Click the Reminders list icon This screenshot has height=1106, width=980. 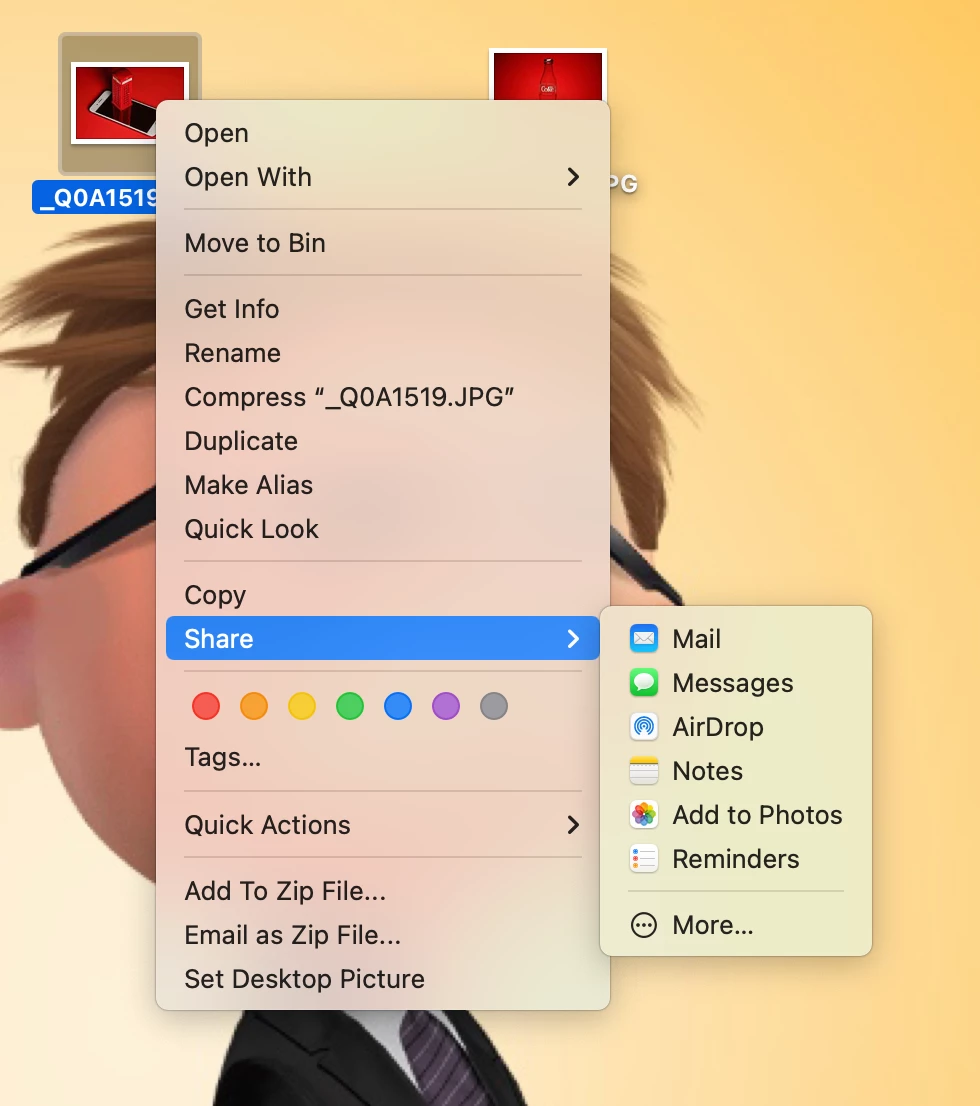[643, 858]
